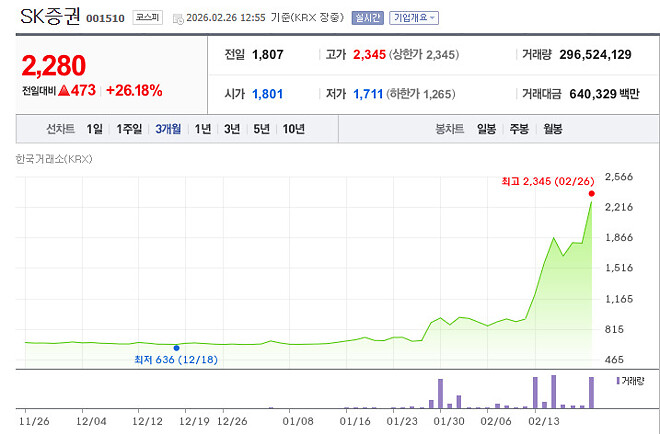Click the 거래량 legend purple marker
The width and height of the screenshot is (660, 434).
point(617,381)
